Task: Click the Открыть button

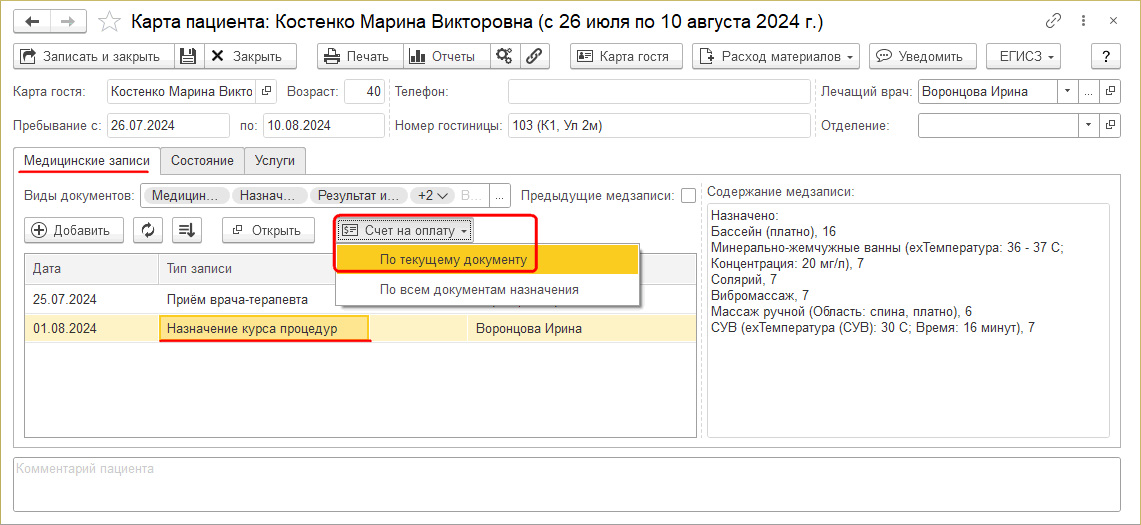Action: 268,230
